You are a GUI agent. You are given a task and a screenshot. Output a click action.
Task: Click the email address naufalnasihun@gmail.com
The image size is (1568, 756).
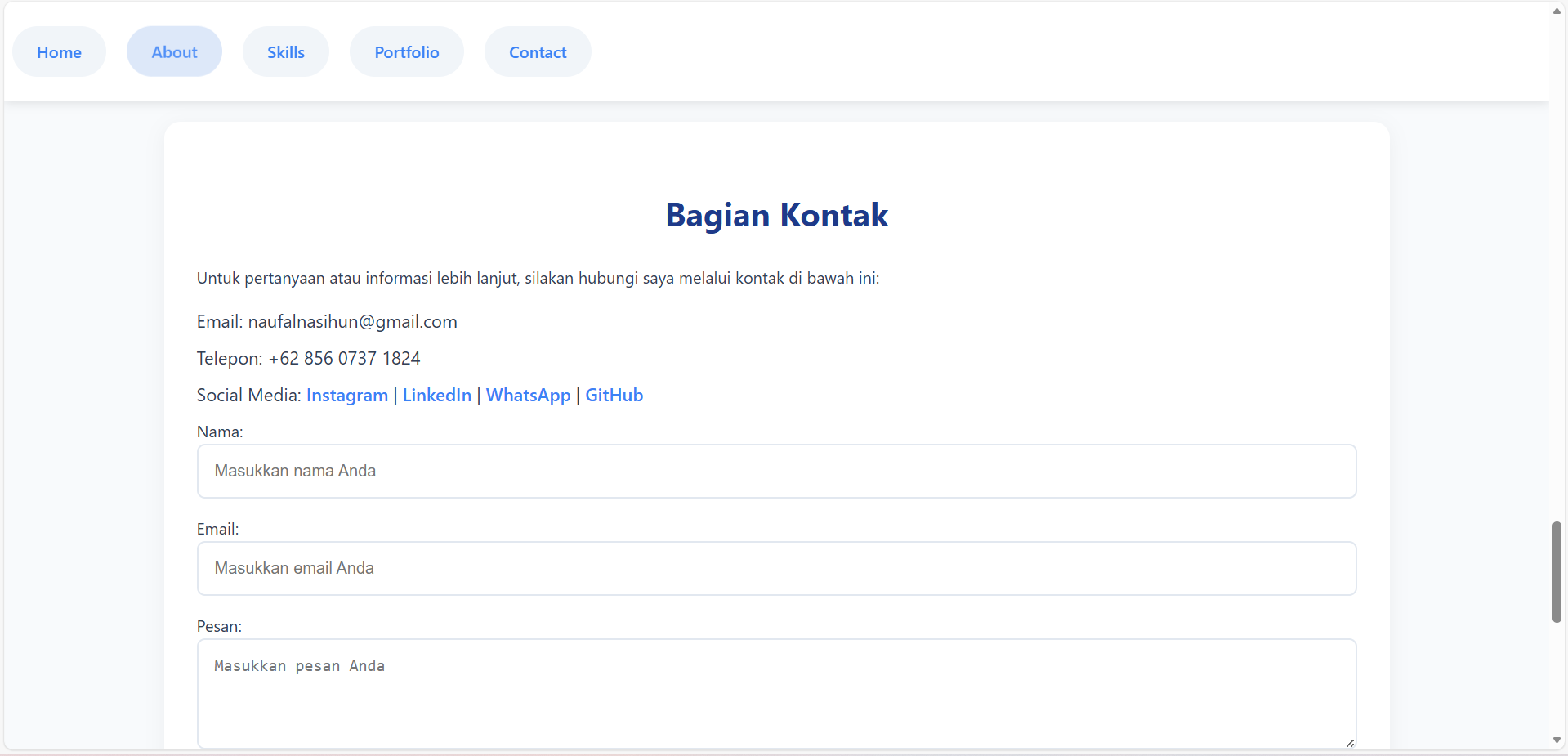(x=352, y=321)
